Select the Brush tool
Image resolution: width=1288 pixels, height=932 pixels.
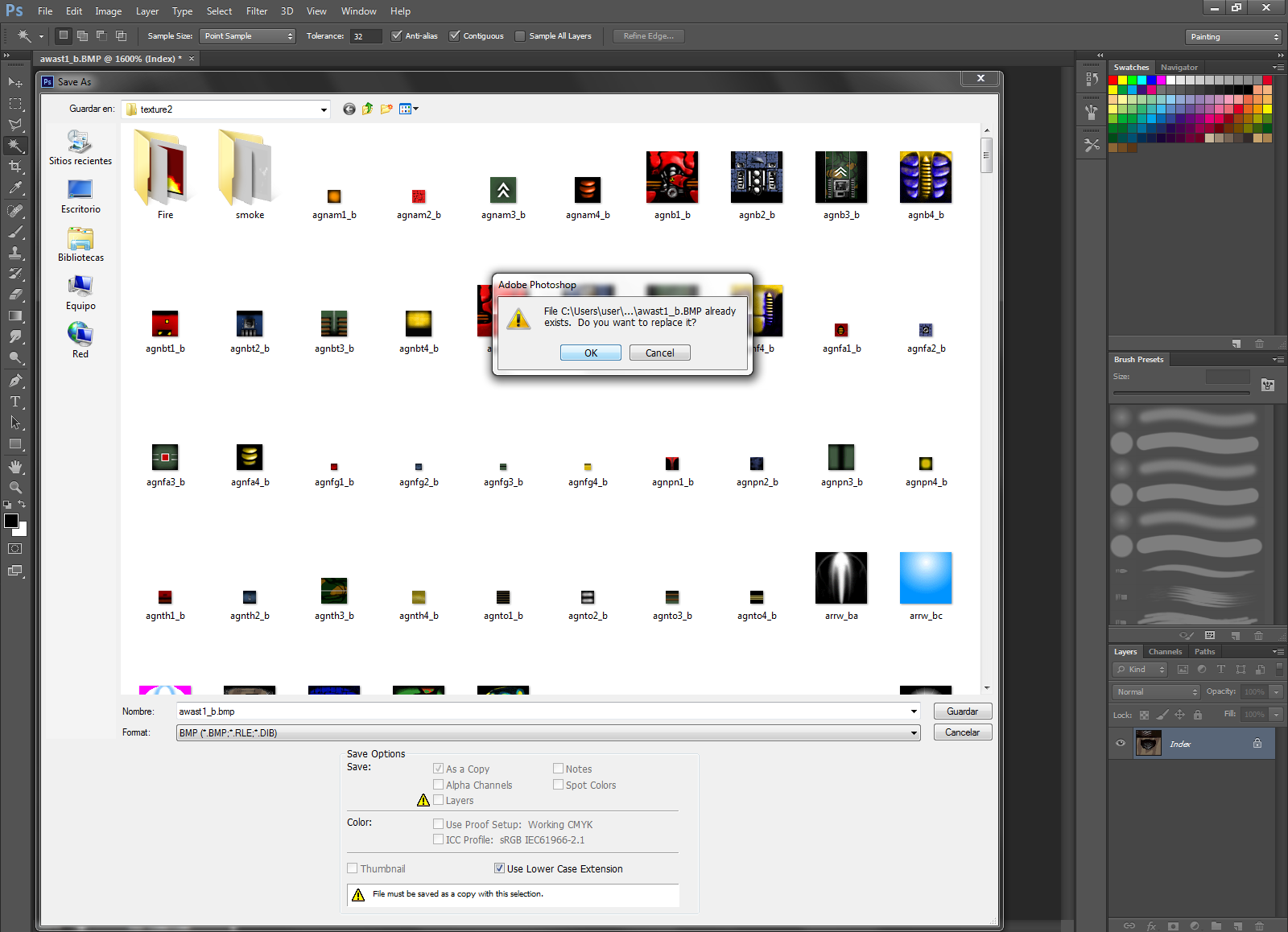[x=15, y=232]
